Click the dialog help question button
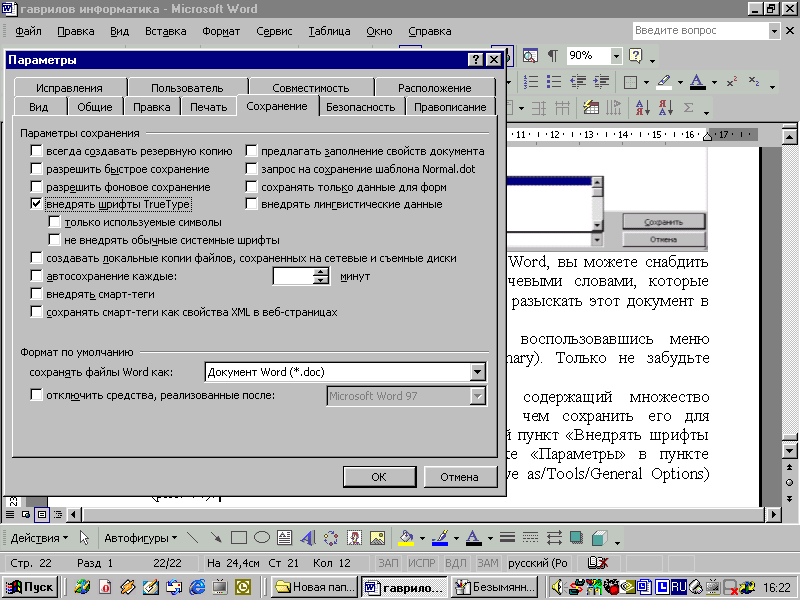This screenshot has height=600, width=800. tap(476, 60)
